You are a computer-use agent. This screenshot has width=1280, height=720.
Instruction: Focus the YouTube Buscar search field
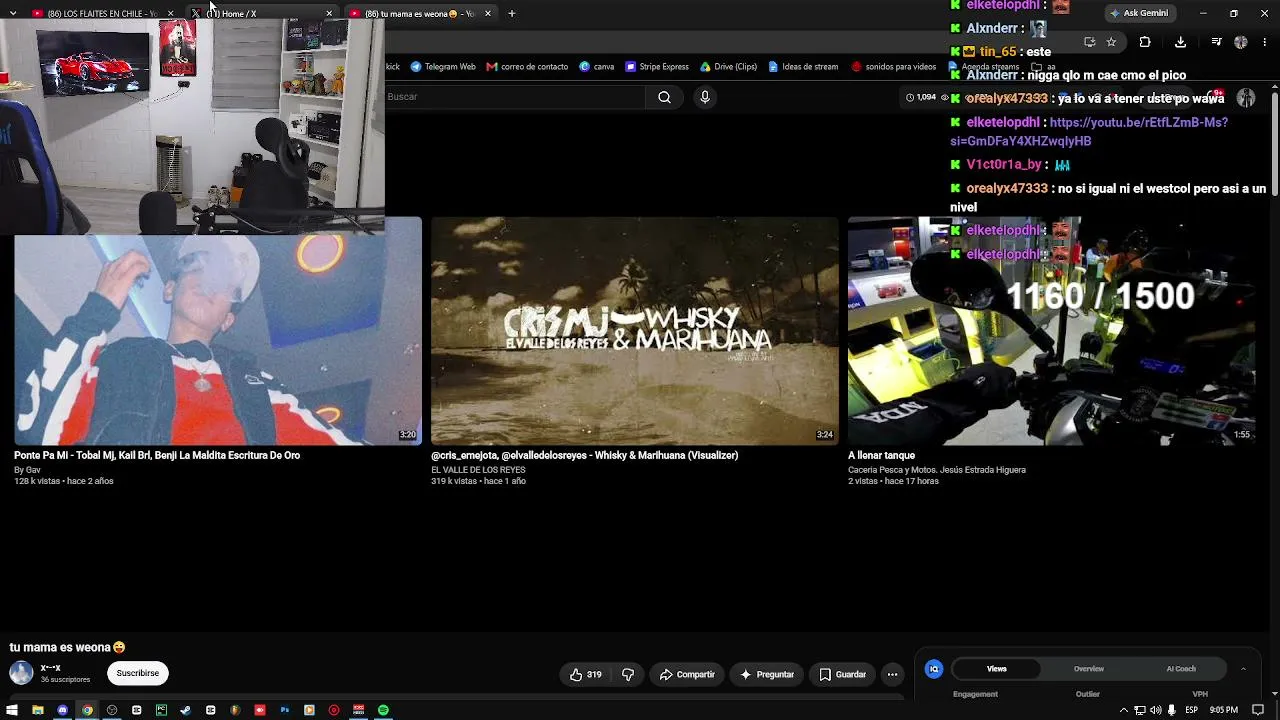[515, 97]
